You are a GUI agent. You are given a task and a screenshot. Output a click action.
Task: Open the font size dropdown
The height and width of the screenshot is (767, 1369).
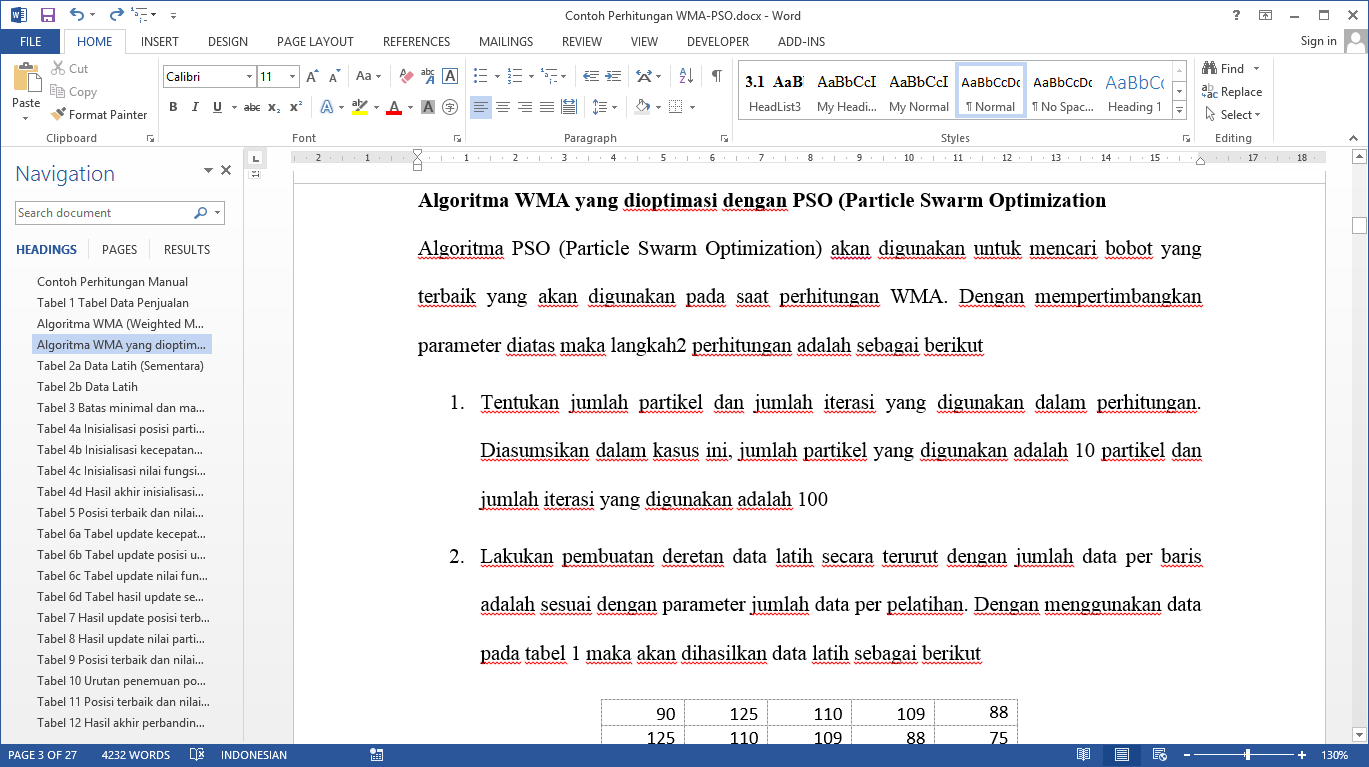coord(292,77)
